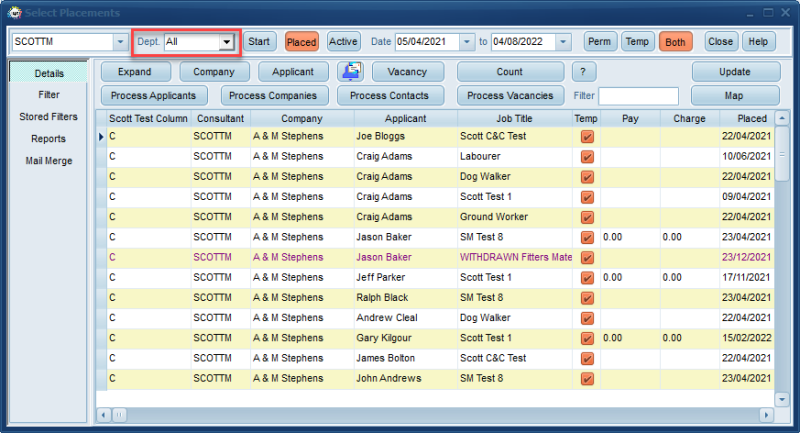Click into the Filter text field
Viewport: 800px width, 433px height.
coord(638,96)
